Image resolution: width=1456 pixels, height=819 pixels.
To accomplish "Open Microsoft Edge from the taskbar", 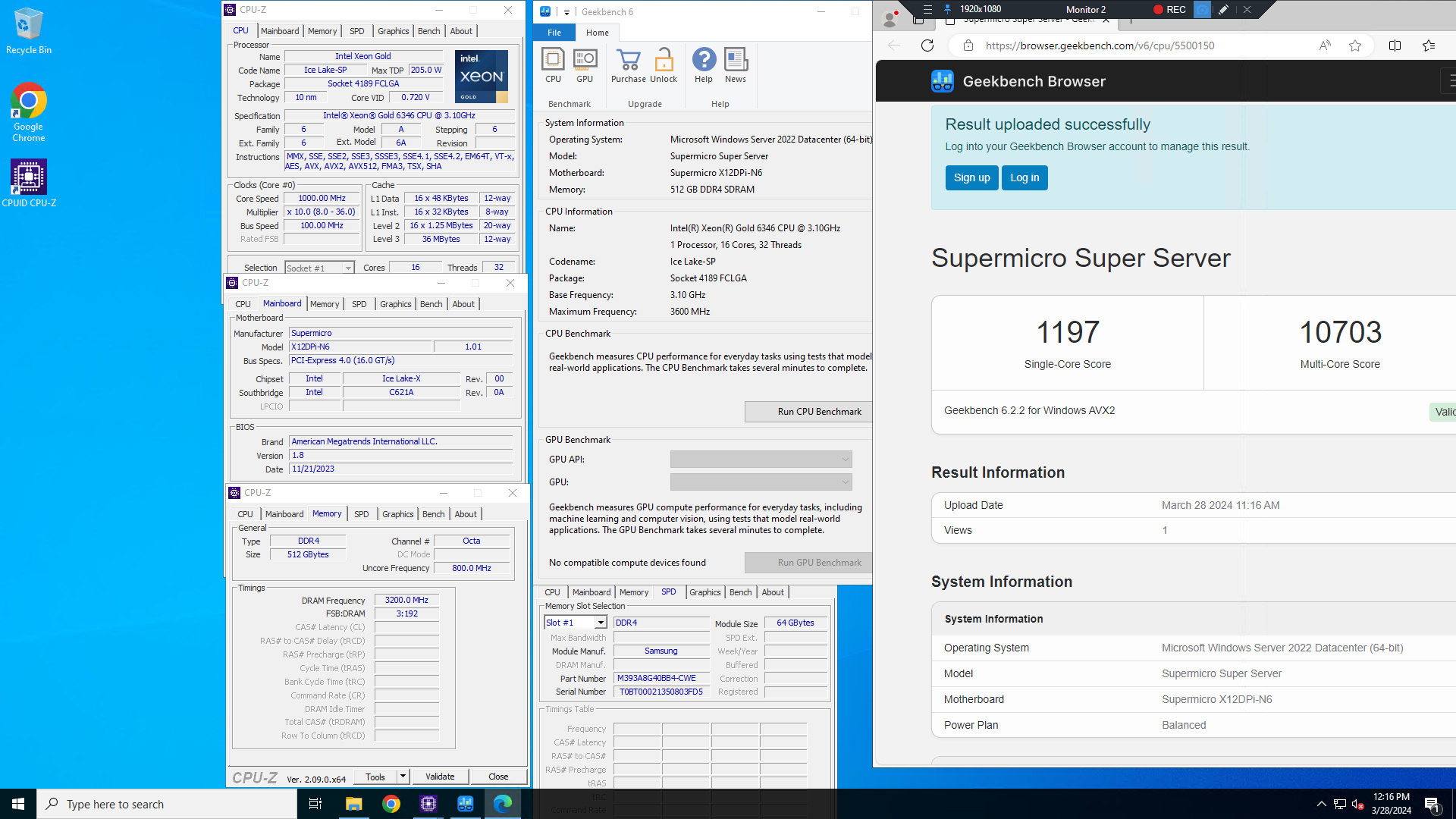I will point(503,804).
